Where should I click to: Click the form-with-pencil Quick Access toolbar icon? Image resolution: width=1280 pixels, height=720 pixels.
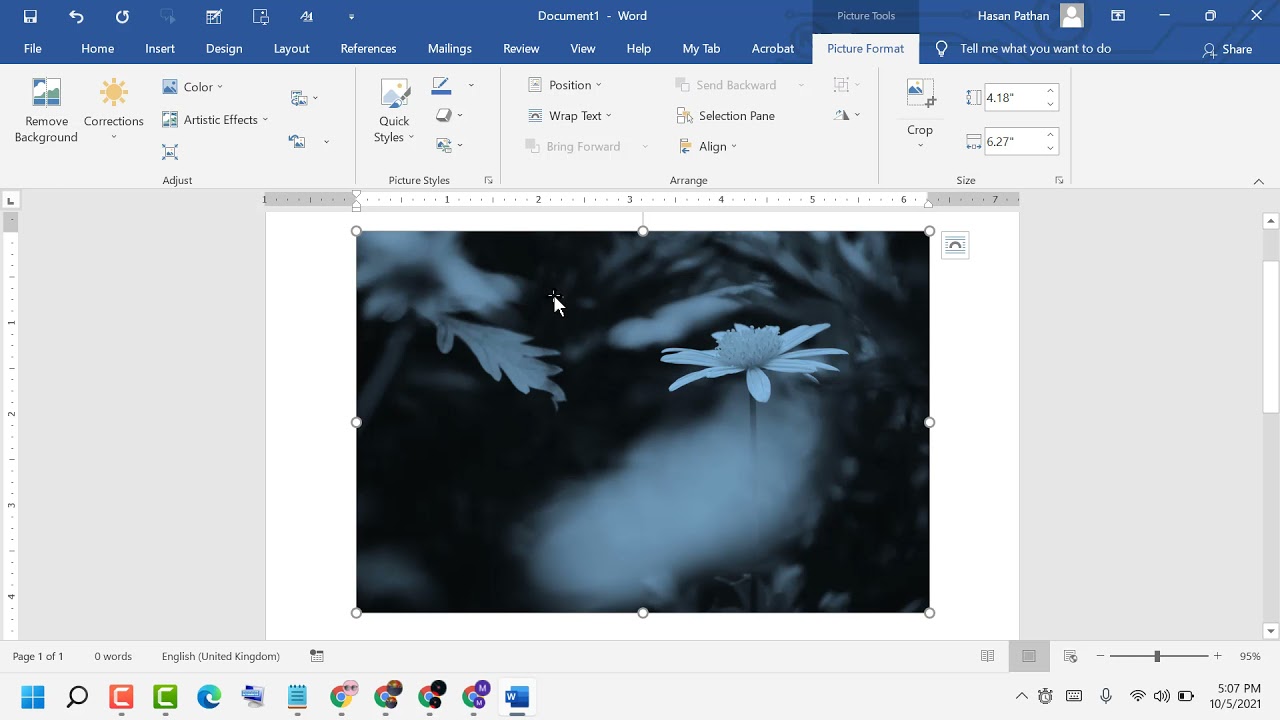214,16
